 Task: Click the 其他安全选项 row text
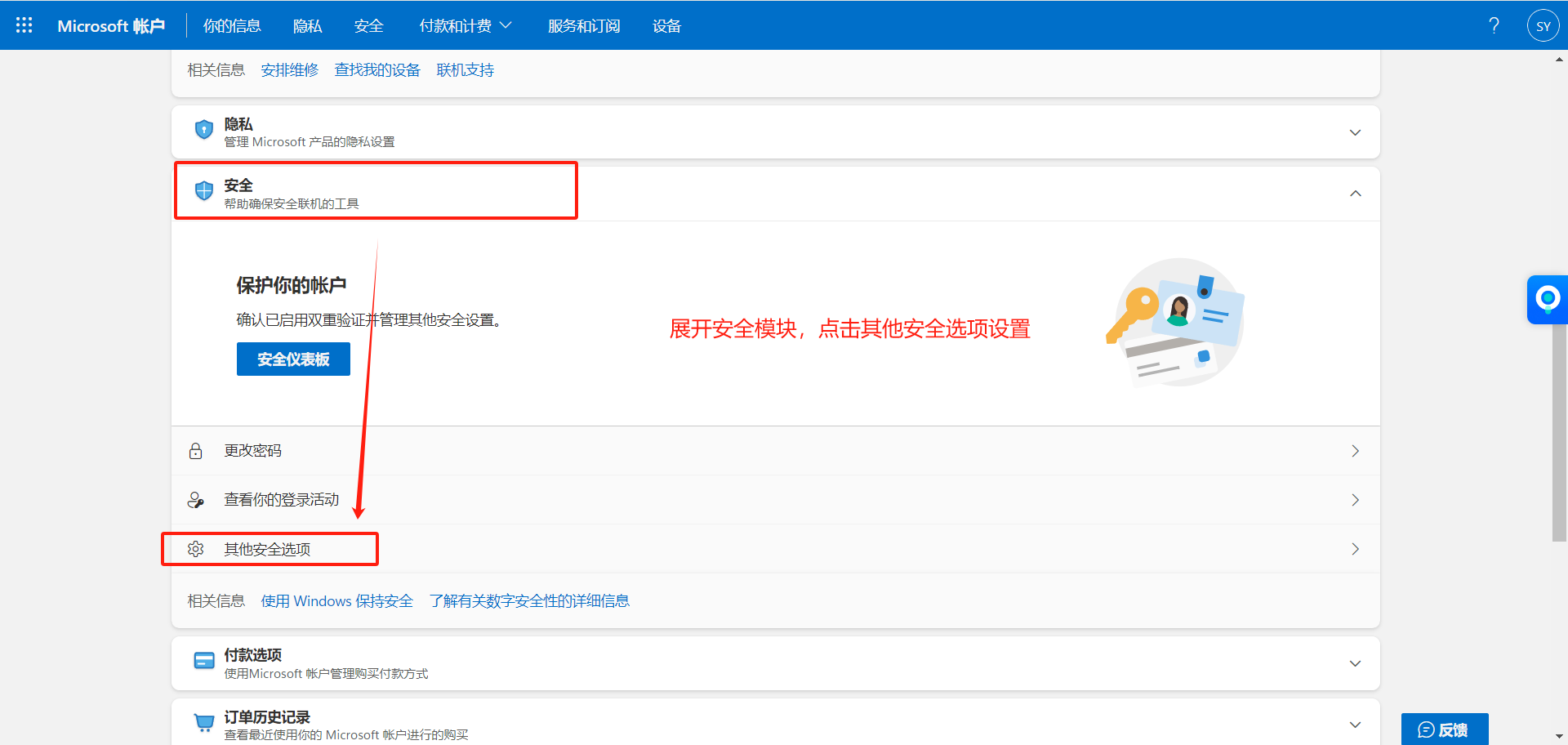tap(268, 549)
